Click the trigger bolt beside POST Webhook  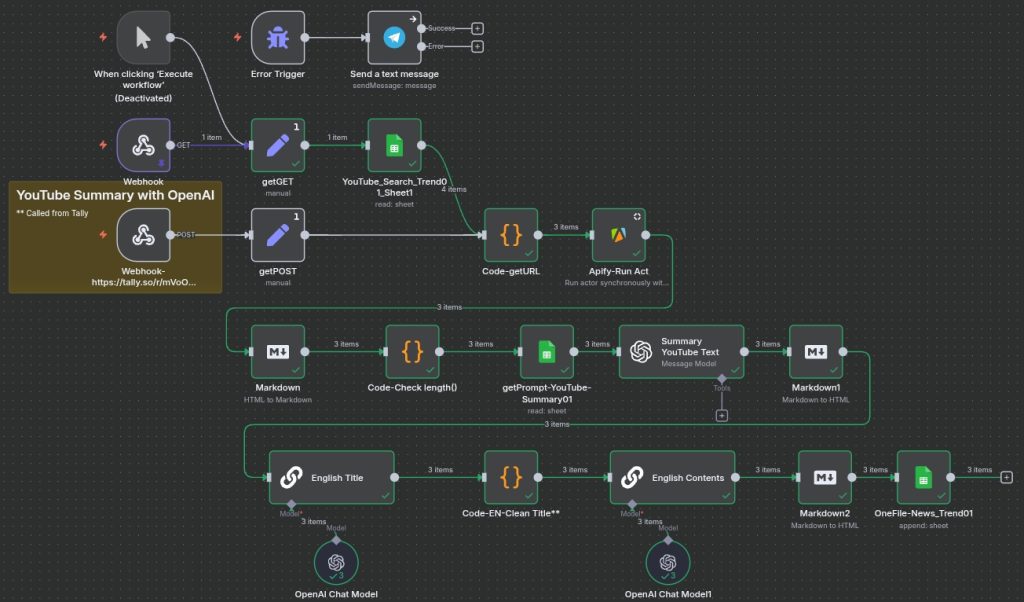click(x=103, y=235)
